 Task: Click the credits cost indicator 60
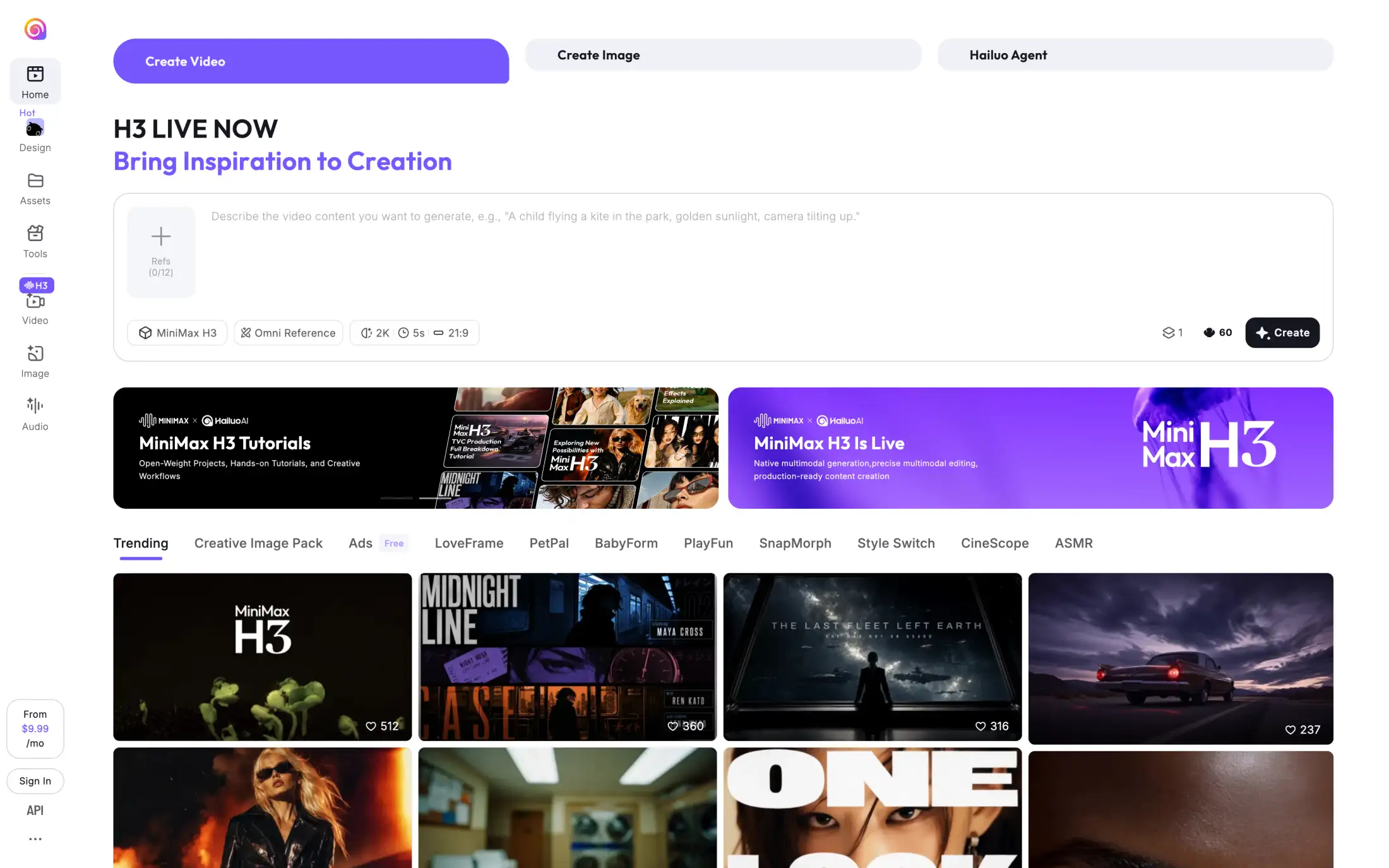click(x=1217, y=333)
